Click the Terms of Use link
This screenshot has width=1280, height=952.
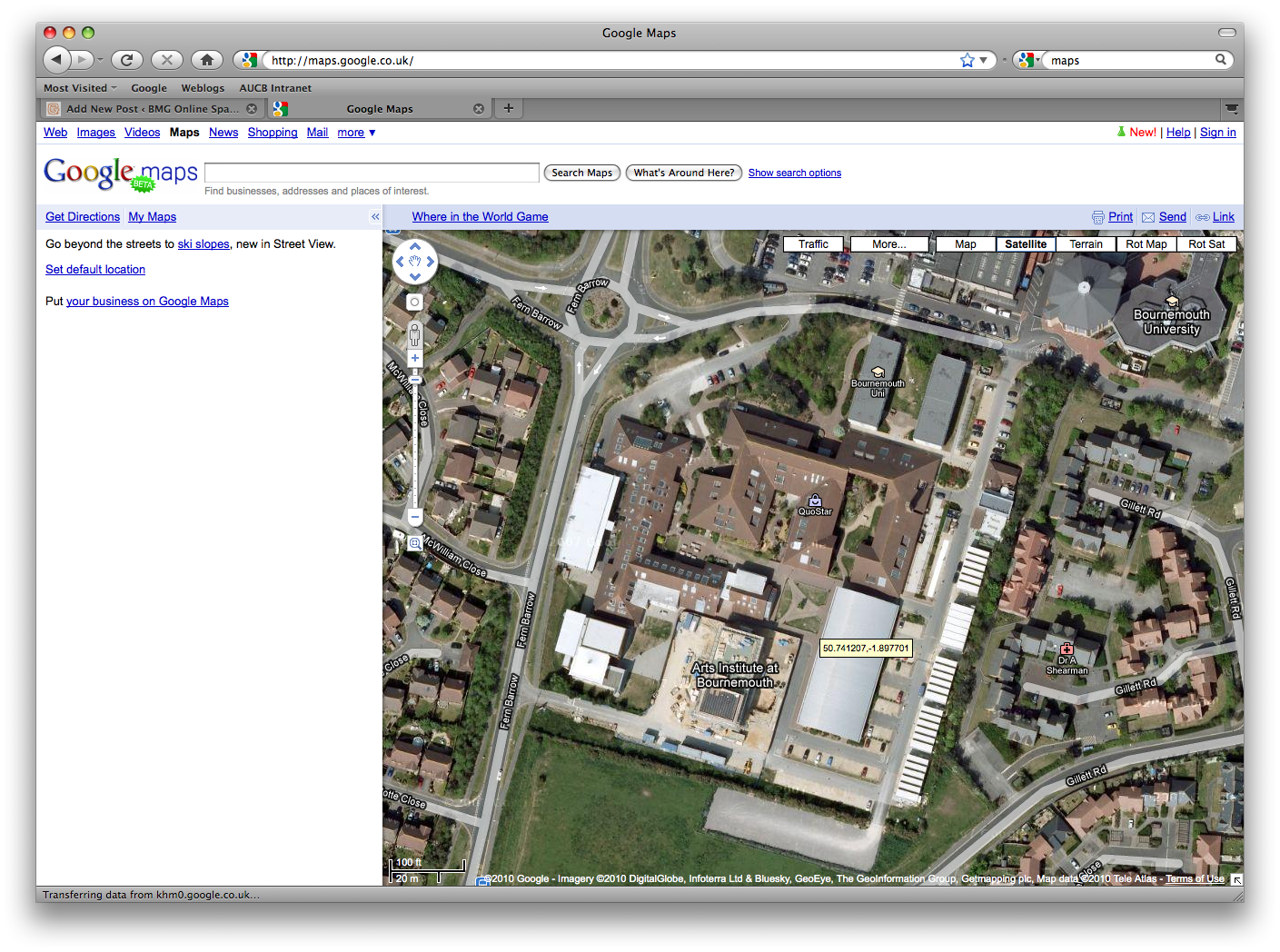pyautogui.click(x=1195, y=878)
